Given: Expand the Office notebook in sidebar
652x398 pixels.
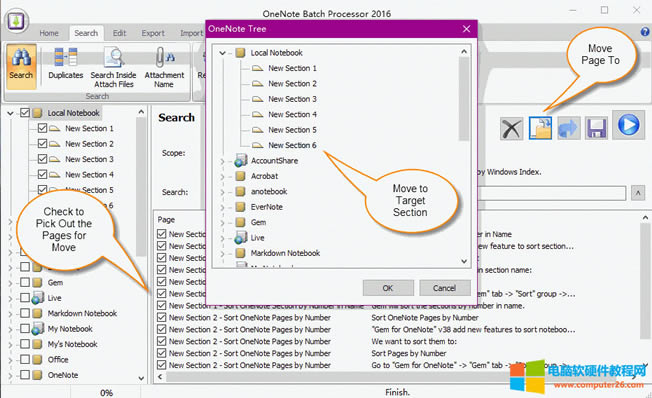Looking at the screenshot, I should 10,360.
